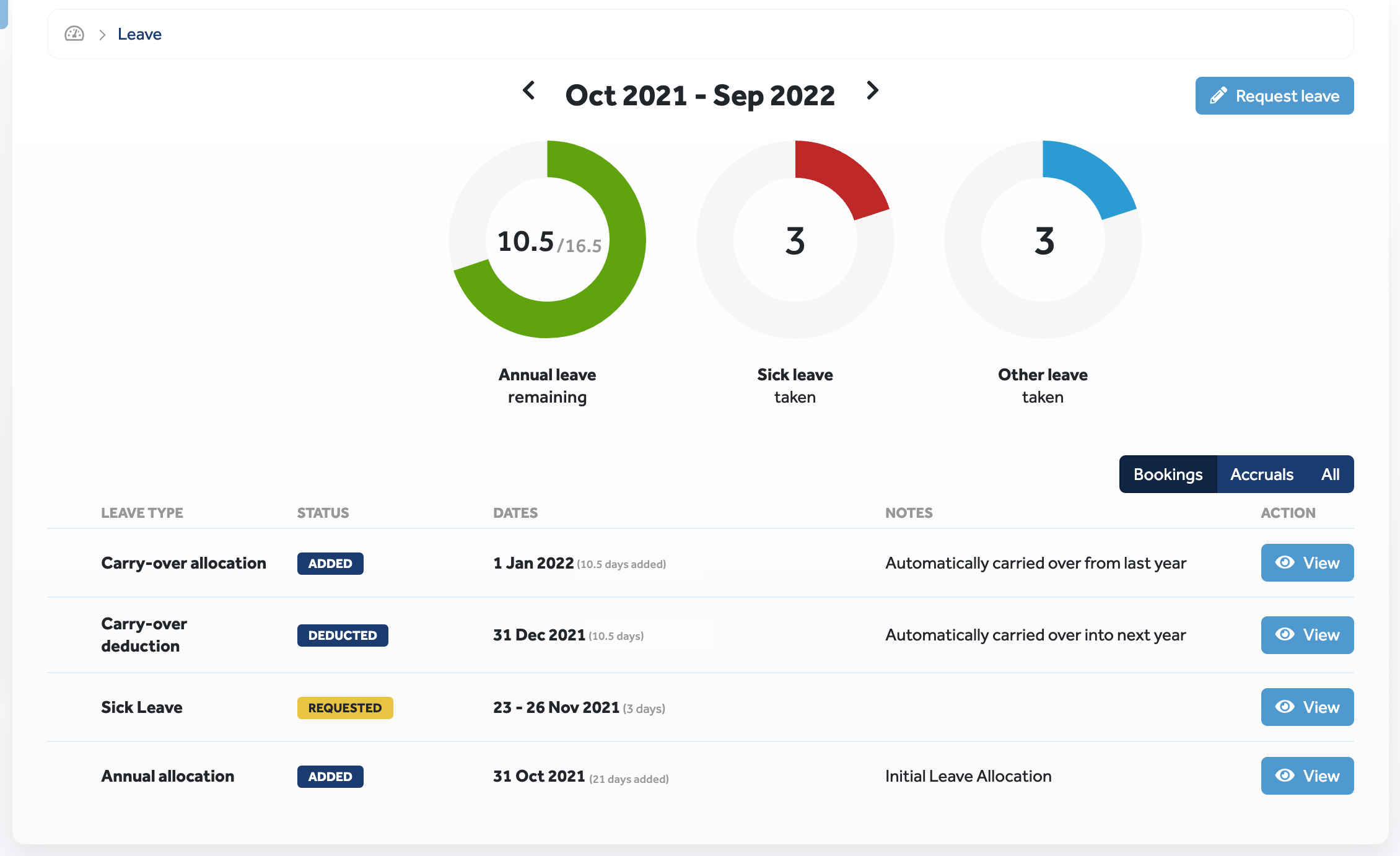The image size is (1400, 856).
Task: Click the REQUESTED status badge
Action: (344, 707)
